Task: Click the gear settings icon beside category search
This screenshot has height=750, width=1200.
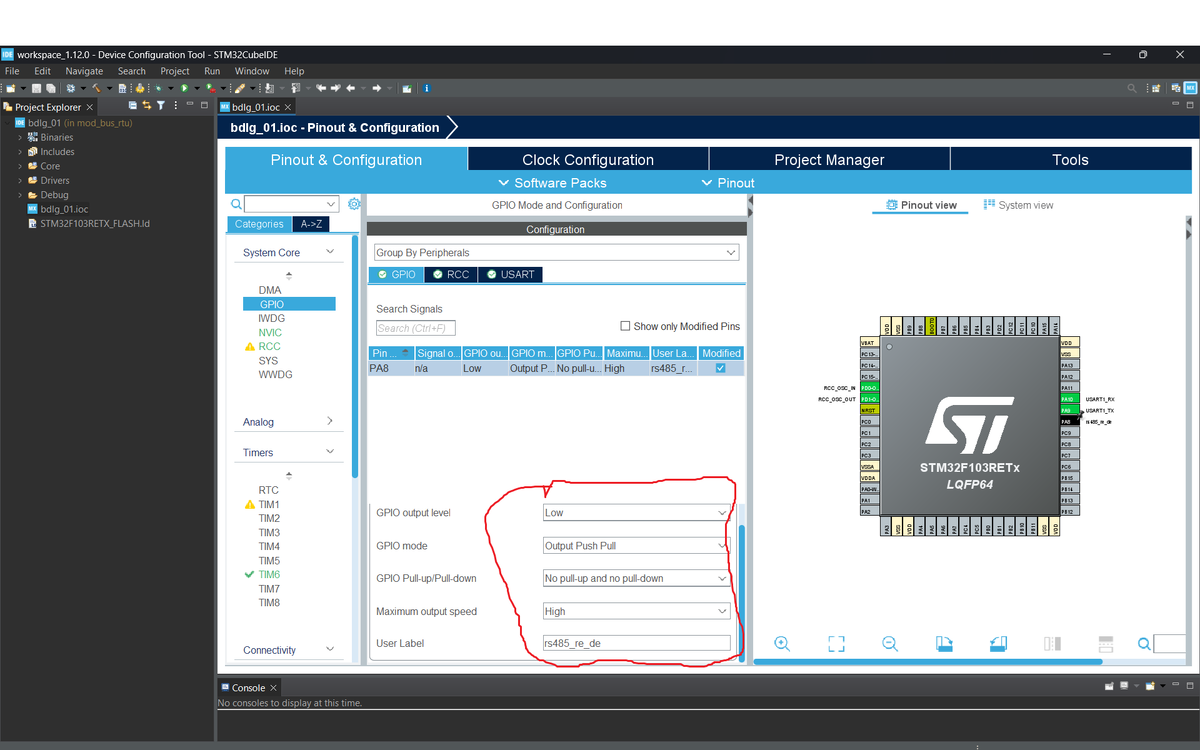Action: coord(354,204)
